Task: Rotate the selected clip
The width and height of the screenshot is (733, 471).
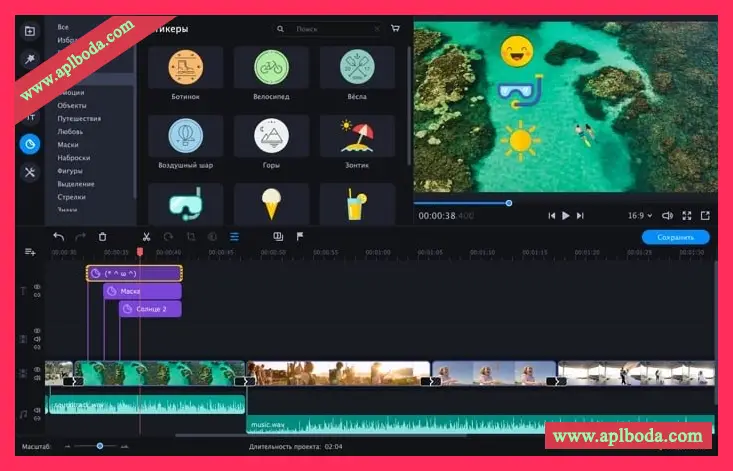Action: 168,237
